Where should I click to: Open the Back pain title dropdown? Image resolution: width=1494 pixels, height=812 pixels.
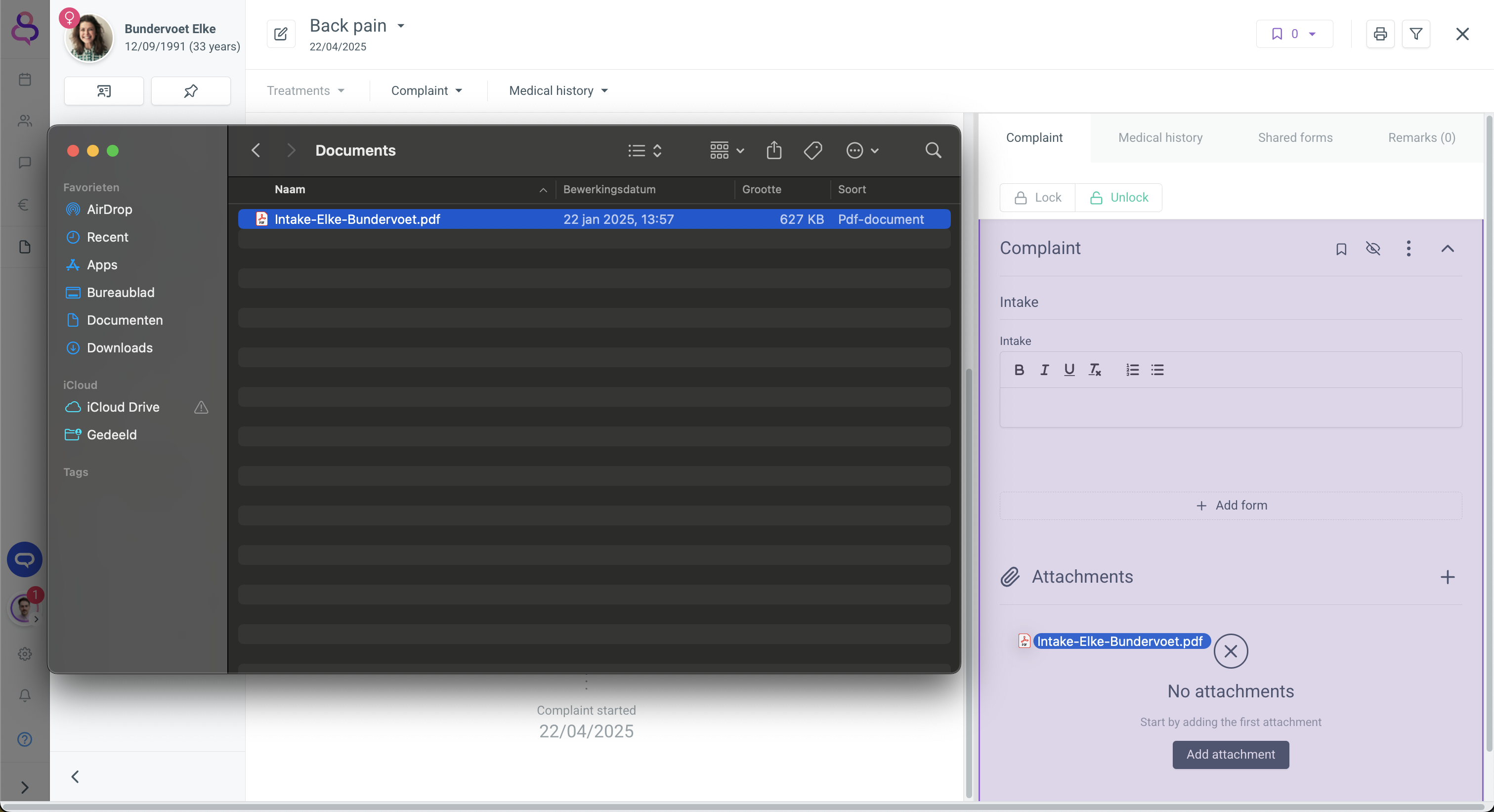point(400,26)
